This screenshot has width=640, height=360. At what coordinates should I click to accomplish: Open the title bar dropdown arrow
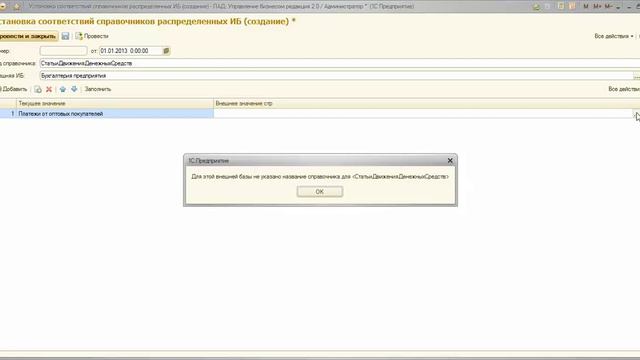[x=618, y=7]
